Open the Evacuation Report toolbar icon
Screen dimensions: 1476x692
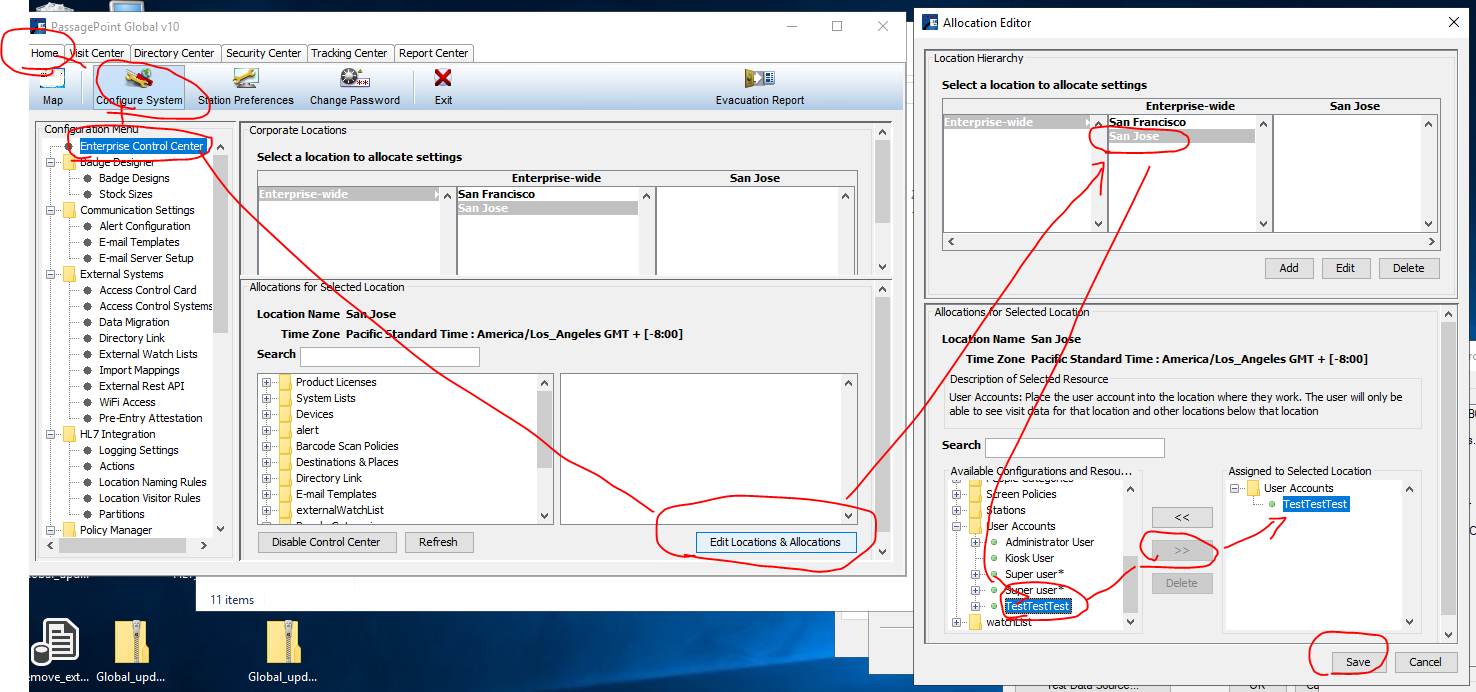pos(760,86)
